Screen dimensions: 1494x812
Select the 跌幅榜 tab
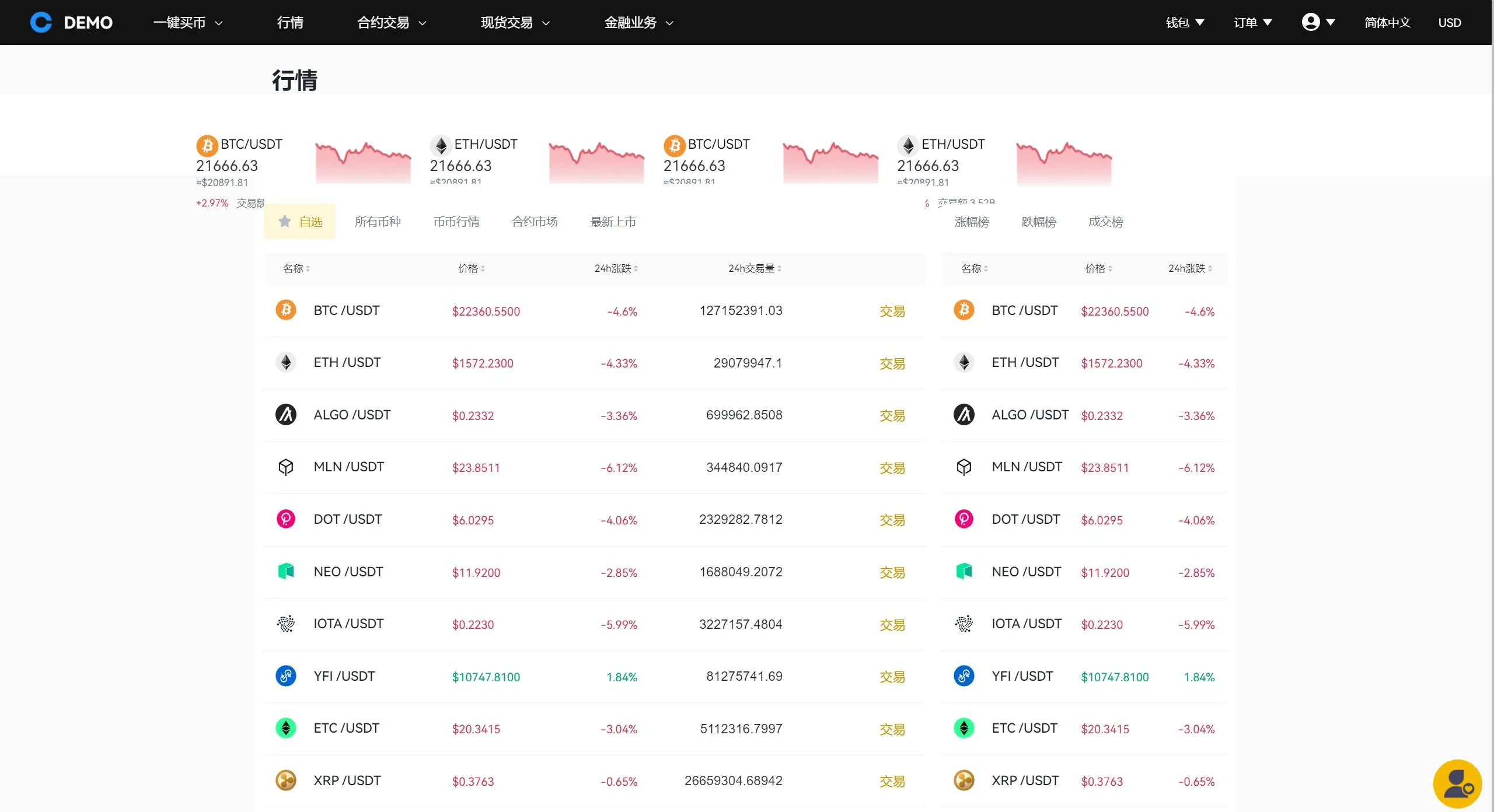(1038, 222)
